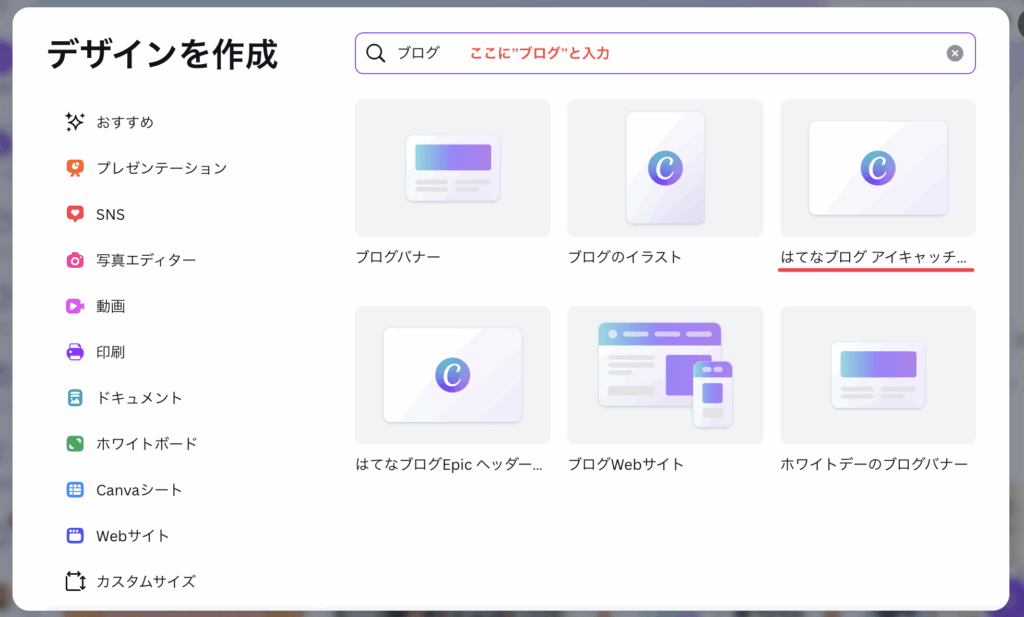Click the orange プレゼンテーション icon

(x=75, y=168)
